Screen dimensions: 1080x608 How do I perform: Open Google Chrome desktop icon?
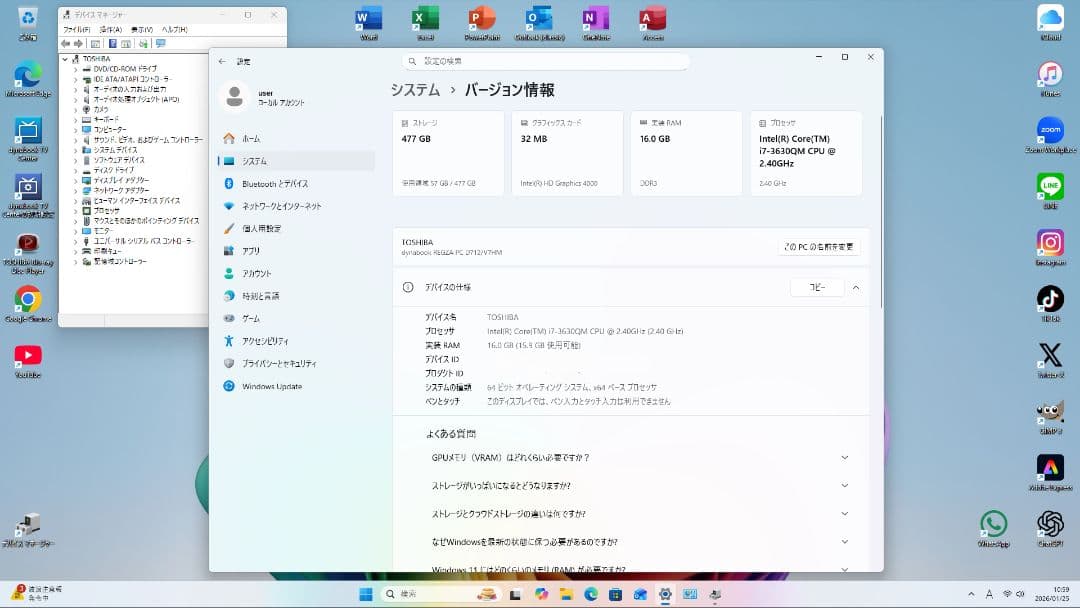(28, 304)
